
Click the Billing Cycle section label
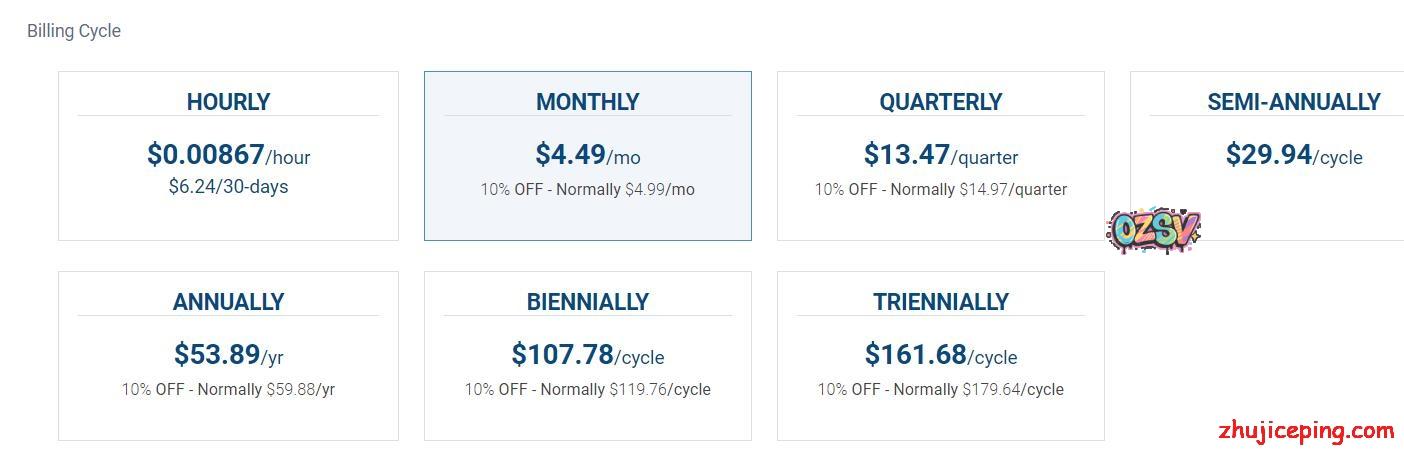click(74, 31)
